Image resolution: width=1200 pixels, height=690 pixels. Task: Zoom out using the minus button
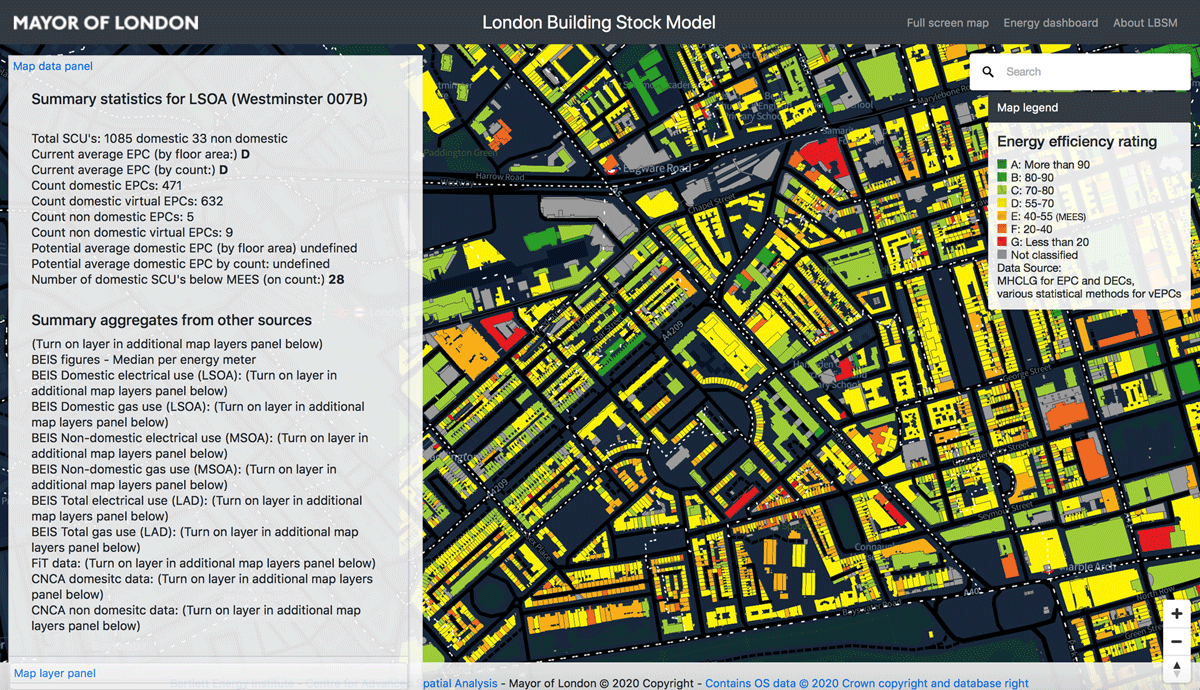pyautogui.click(x=1176, y=641)
